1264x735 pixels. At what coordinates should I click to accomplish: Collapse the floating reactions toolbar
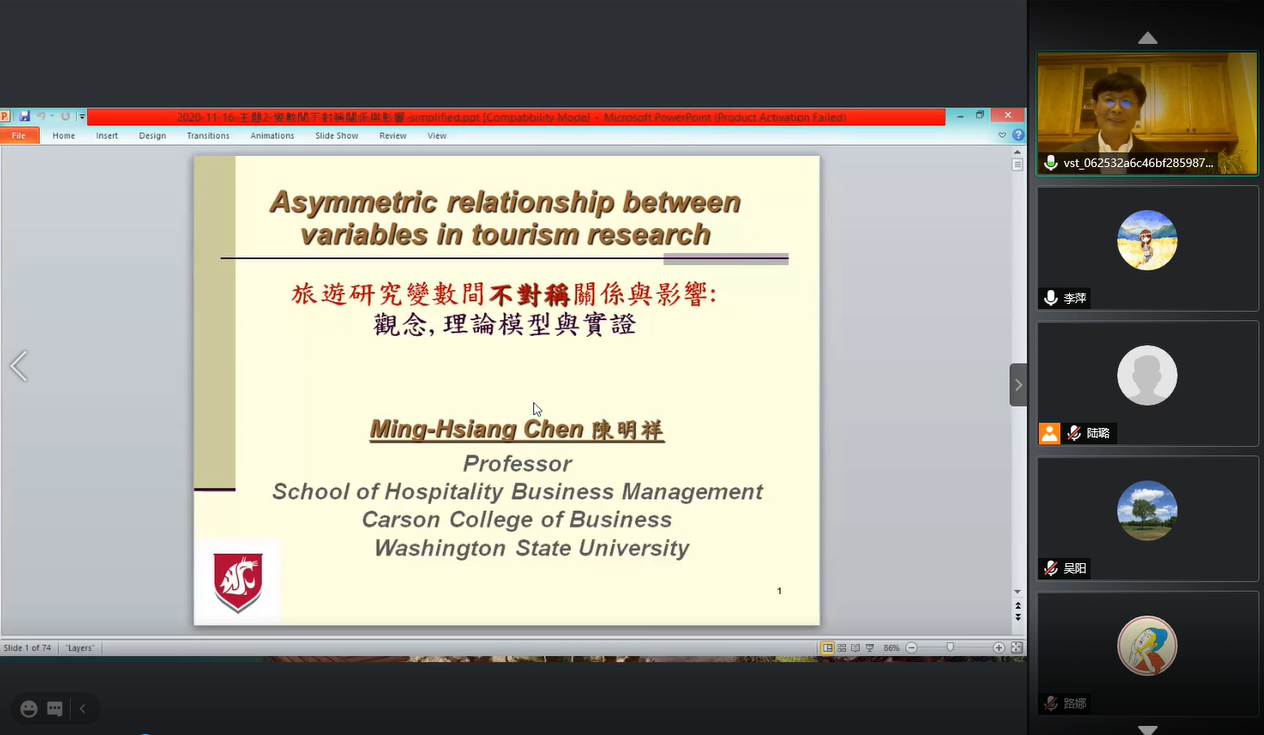tap(83, 709)
